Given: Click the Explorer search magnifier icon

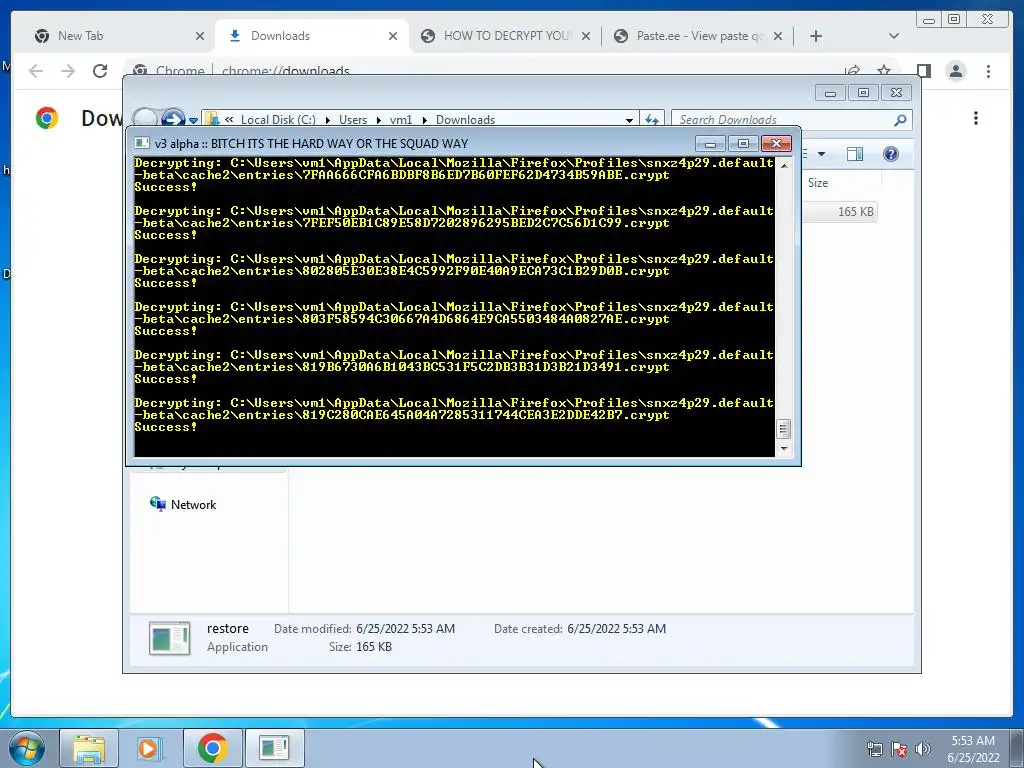Looking at the screenshot, I should pos(901,120).
